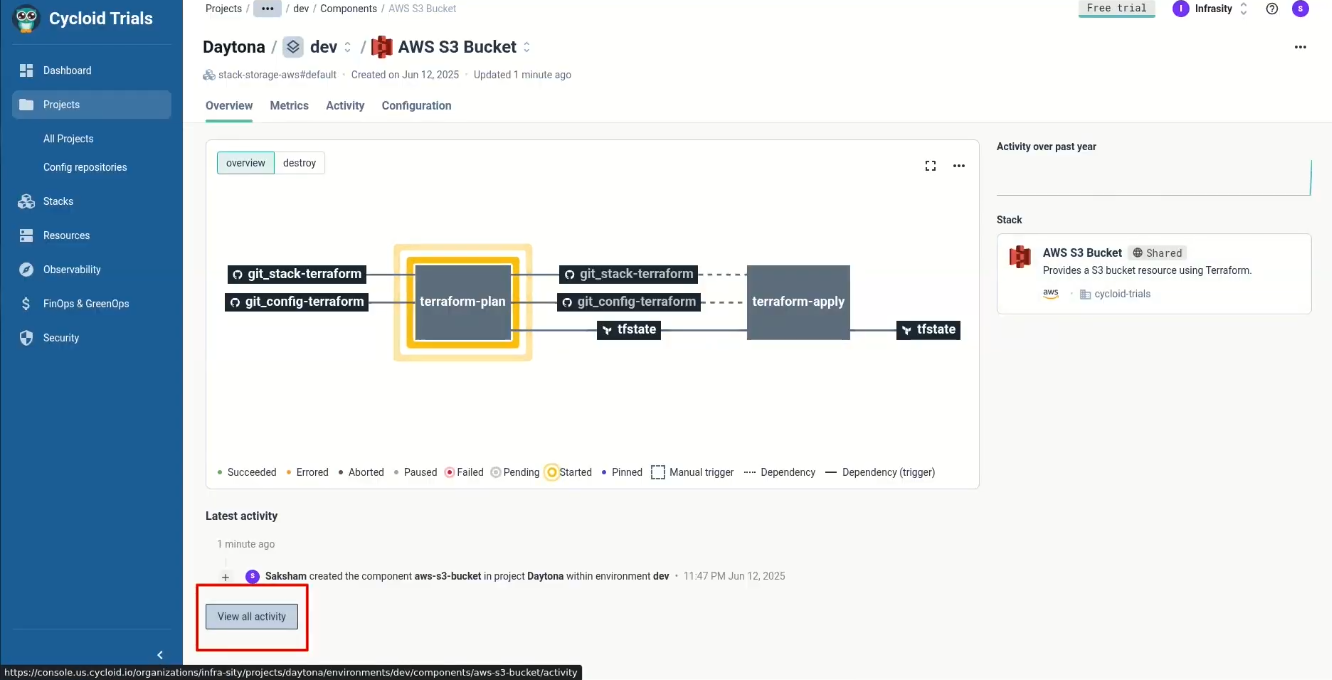This screenshot has height=680, width=1332.
Task: Click the Activity over past year chart
Action: point(1154,177)
